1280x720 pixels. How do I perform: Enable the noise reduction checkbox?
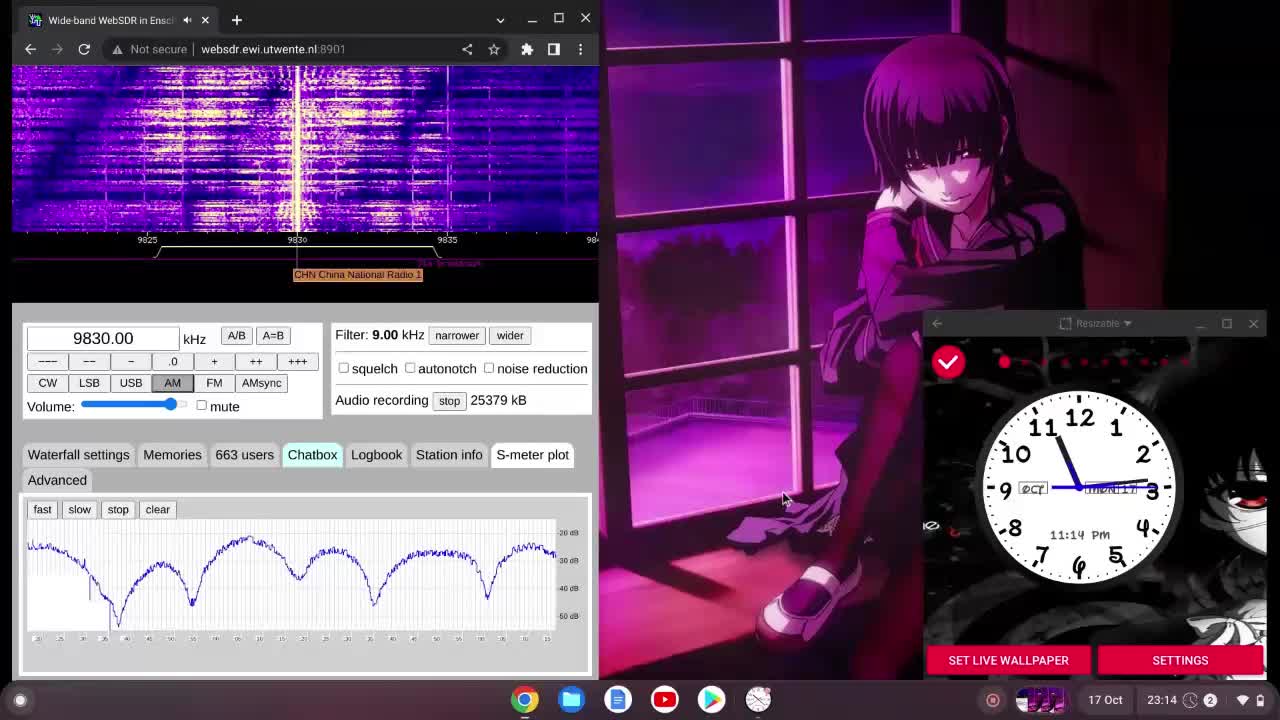[489, 368]
